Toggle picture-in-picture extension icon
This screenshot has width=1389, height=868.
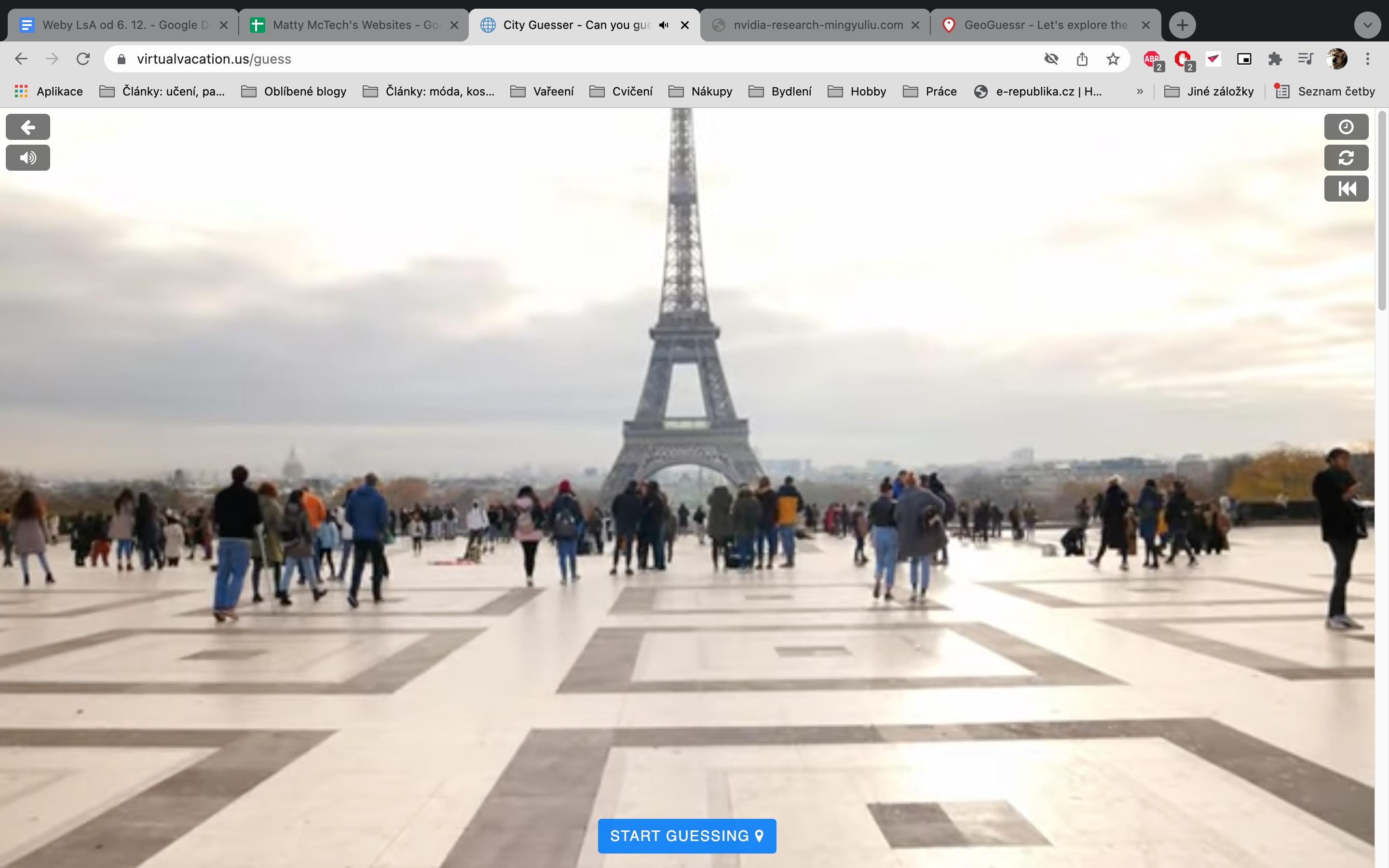[x=1244, y=59]
